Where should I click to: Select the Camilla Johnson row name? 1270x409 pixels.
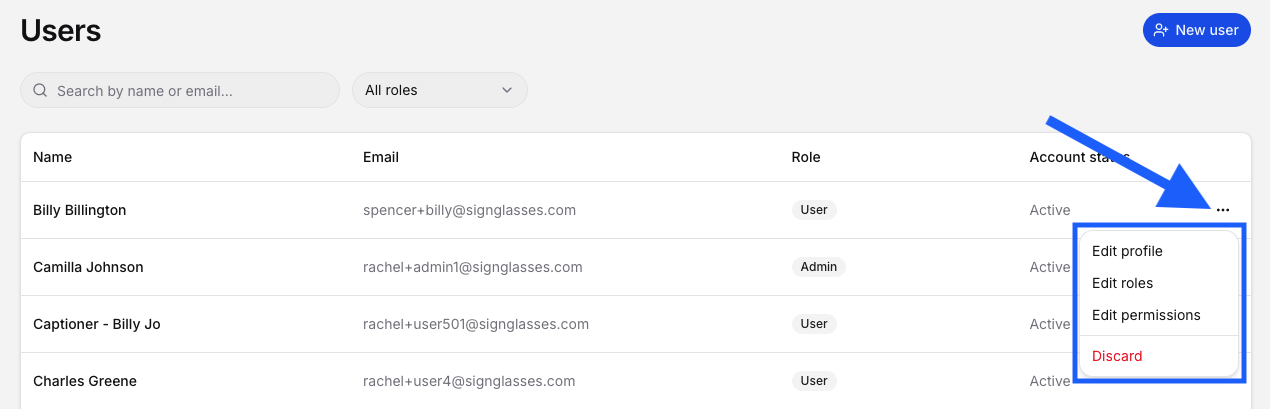click(x=88, y=267)
